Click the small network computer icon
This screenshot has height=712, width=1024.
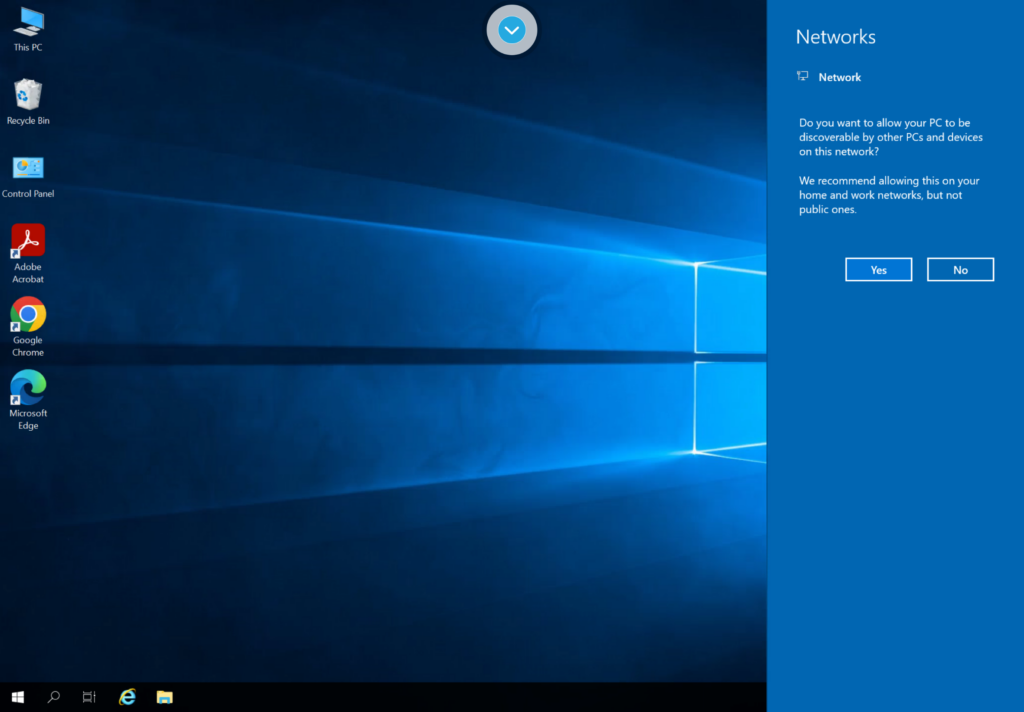[802, 77]
